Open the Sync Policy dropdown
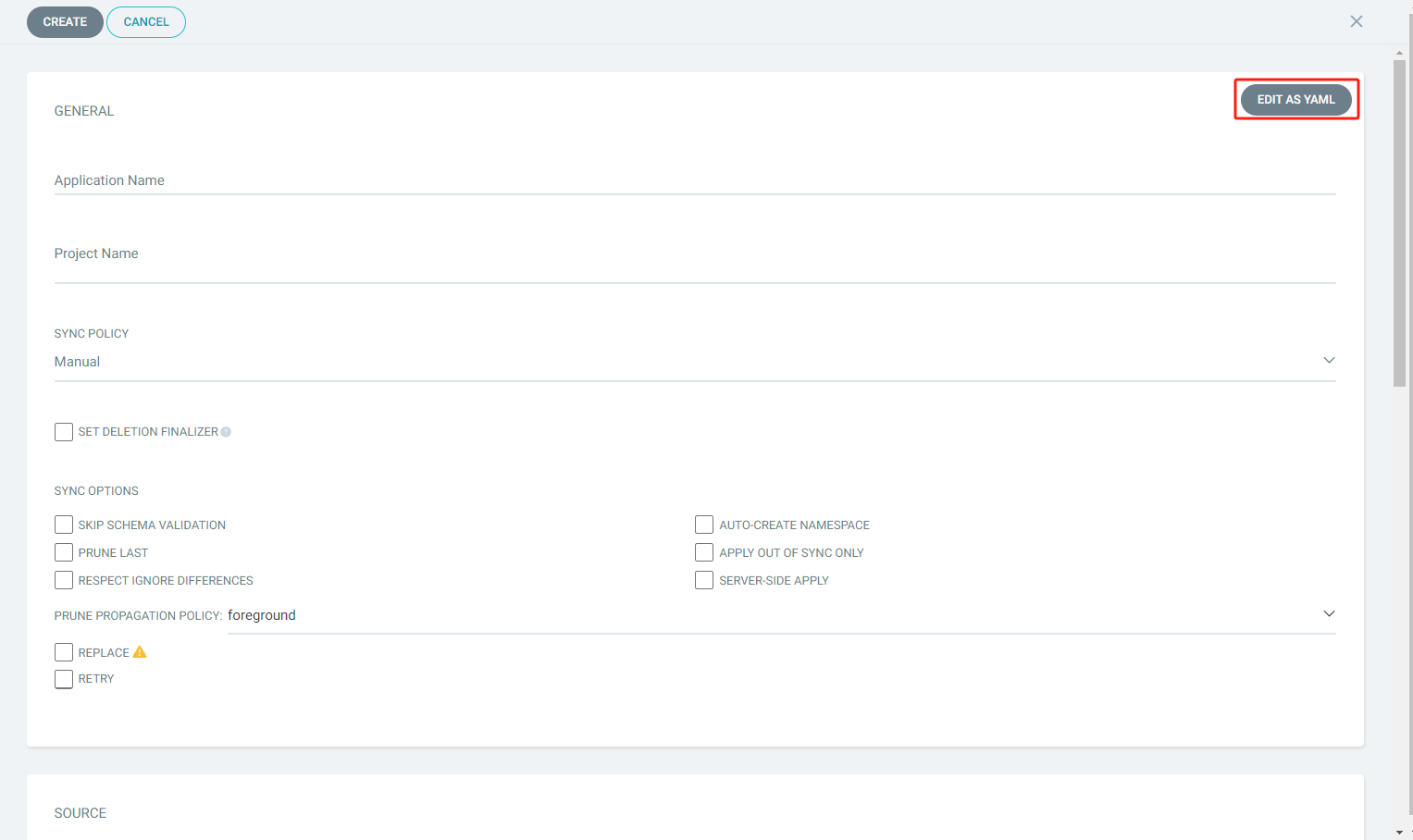The image size is (1413, 840). point(1329,360)
